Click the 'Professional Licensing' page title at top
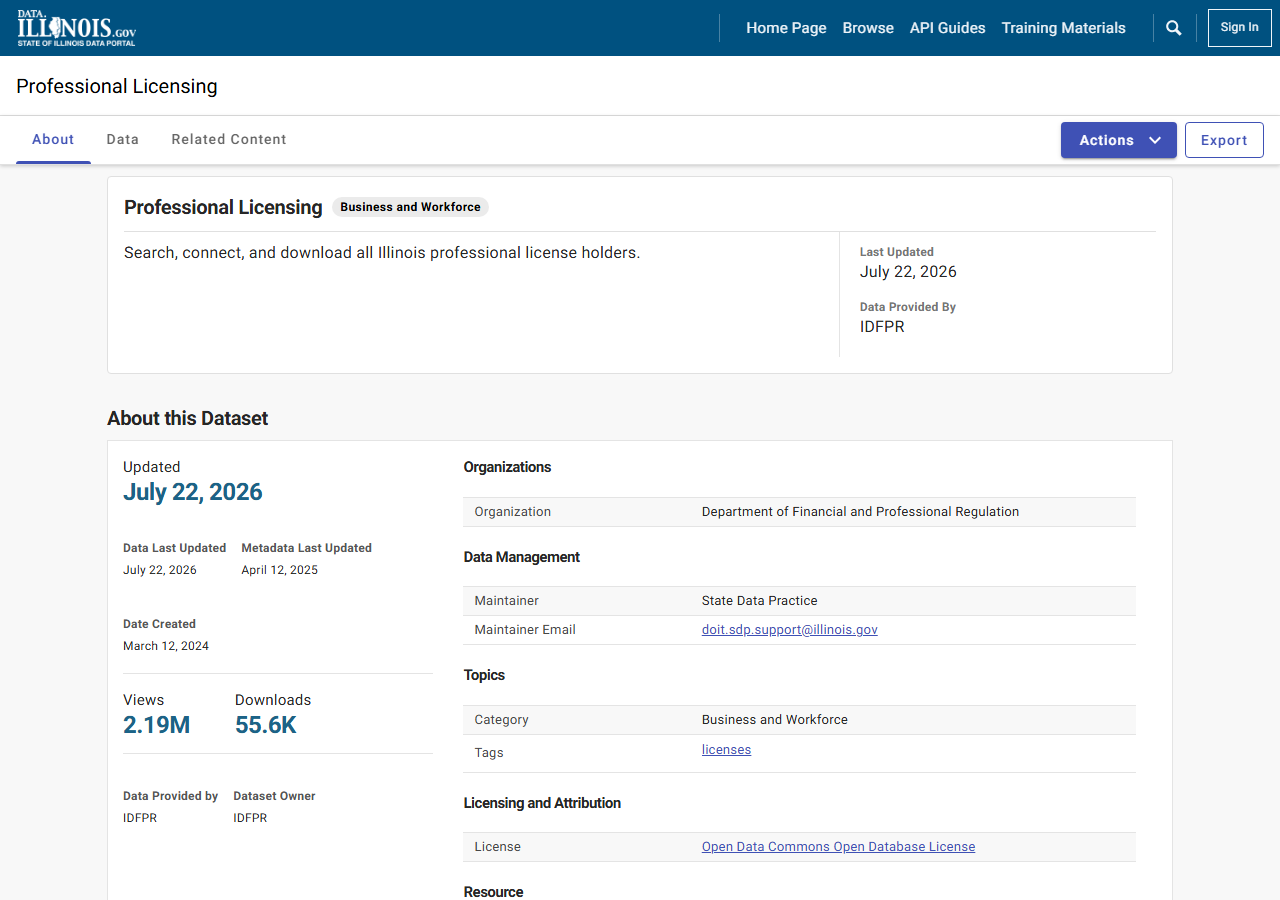Screen dimensions: 1280x900 [117, 86]
